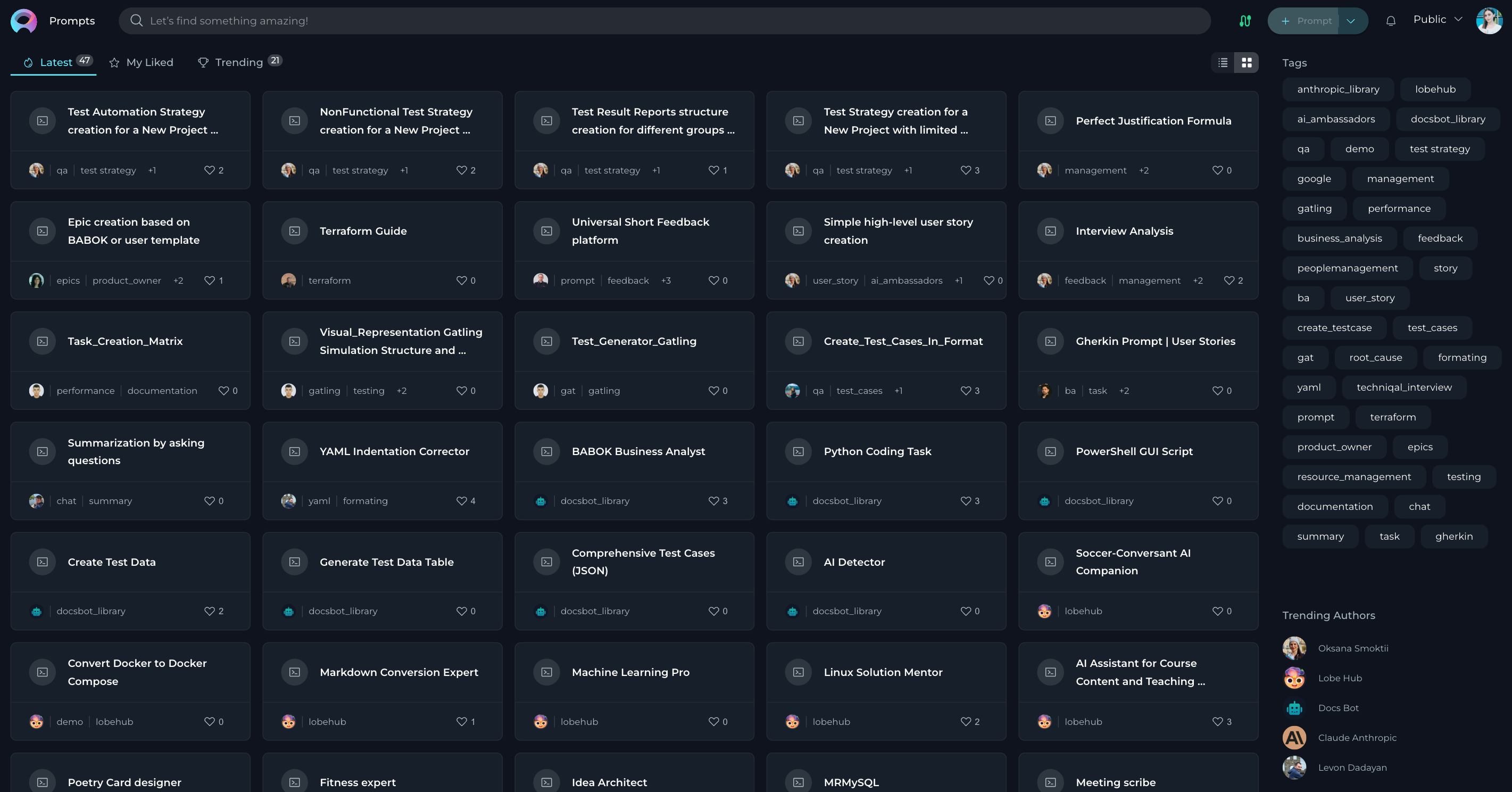The image size is (1512, 792).
Task: Open Oksana Smoktii trending author
Action: pyautogui.click(x=1335, y=648)
